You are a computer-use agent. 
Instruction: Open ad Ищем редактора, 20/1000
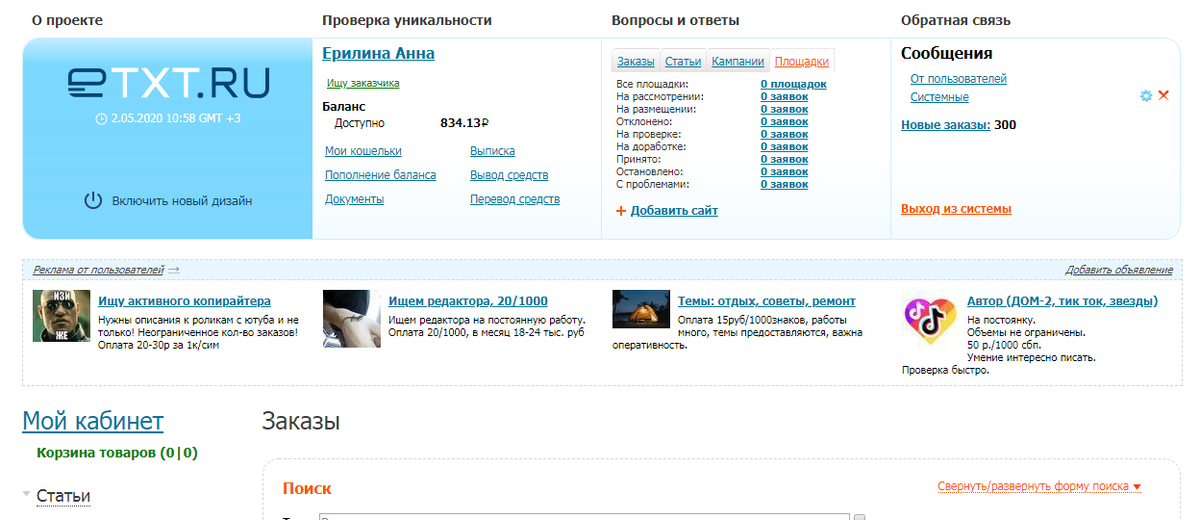pyautogui.click(x=468, y=301)
